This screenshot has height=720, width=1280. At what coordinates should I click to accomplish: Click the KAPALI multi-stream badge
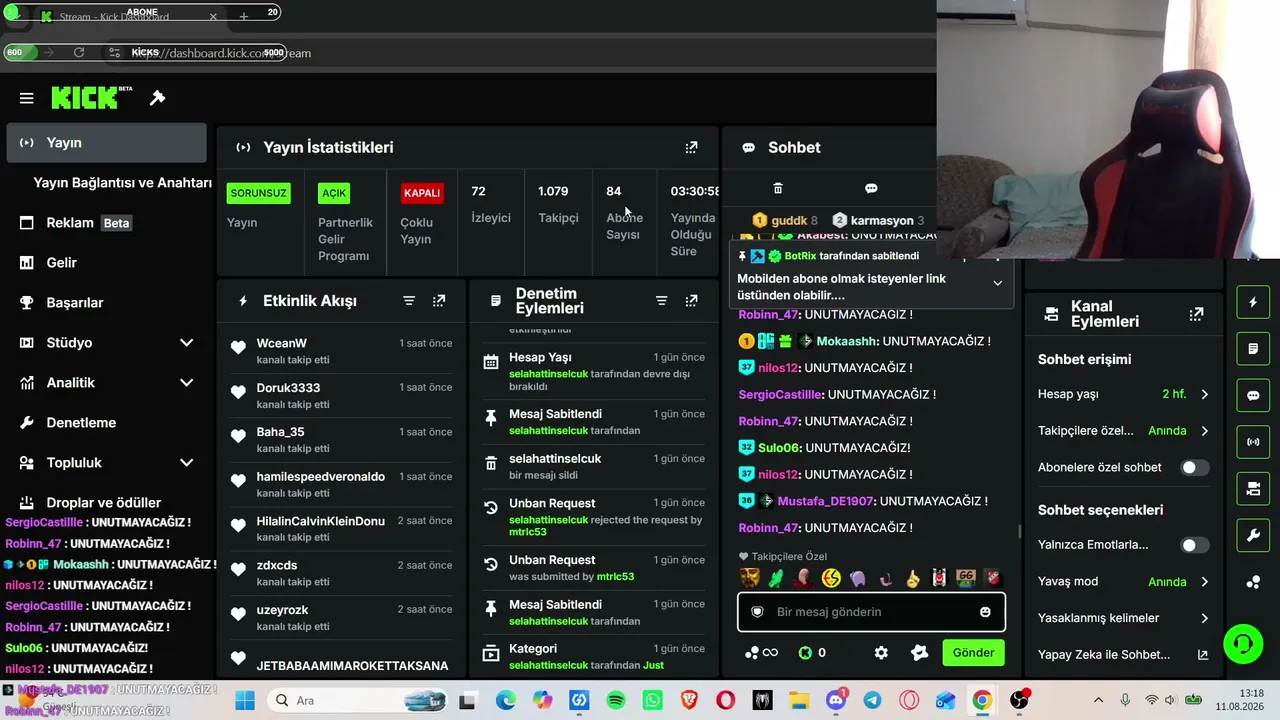pyautogui.click(x=422, y=193)
